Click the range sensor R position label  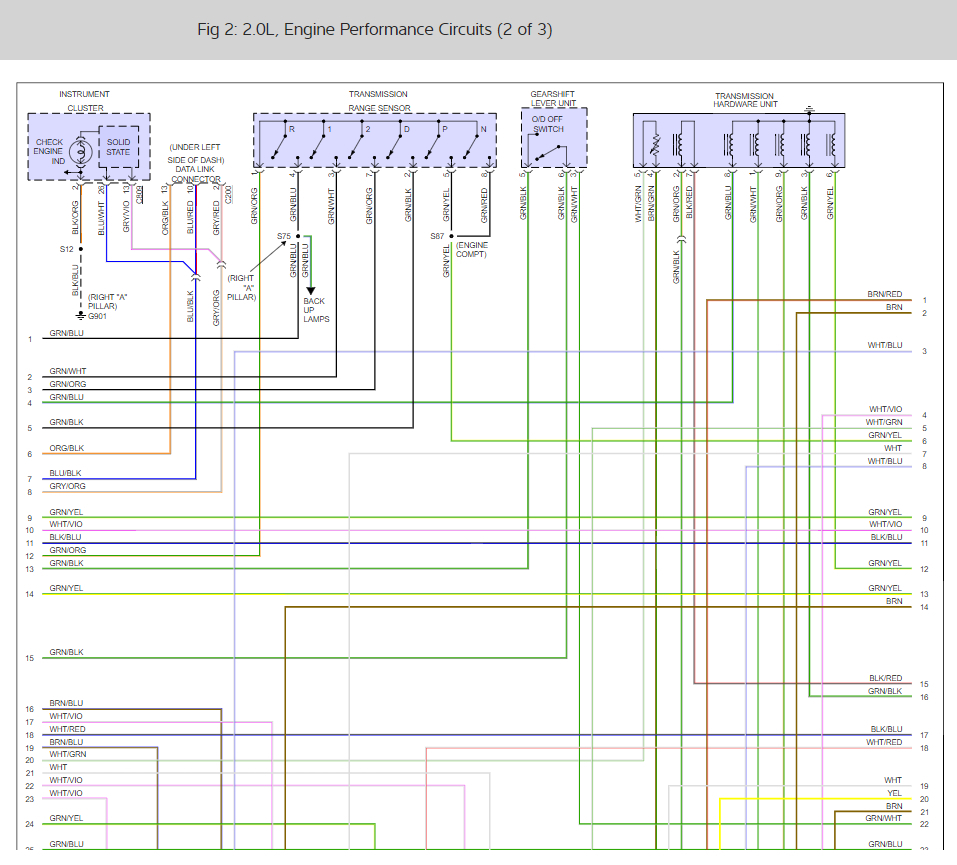pos(292,129)
